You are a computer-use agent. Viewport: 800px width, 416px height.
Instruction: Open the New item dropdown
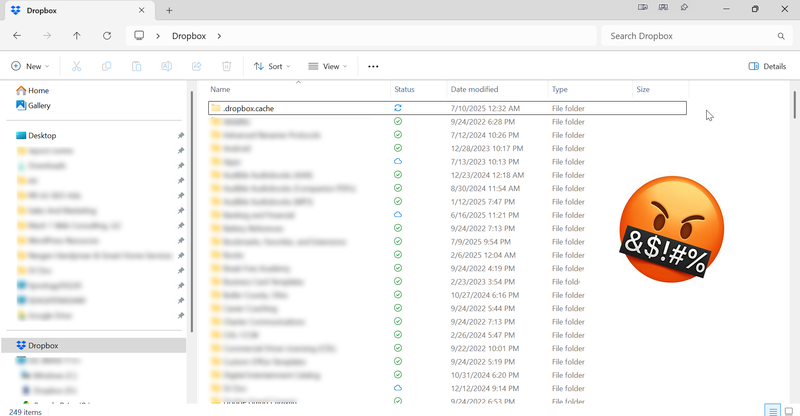point(31,66)
